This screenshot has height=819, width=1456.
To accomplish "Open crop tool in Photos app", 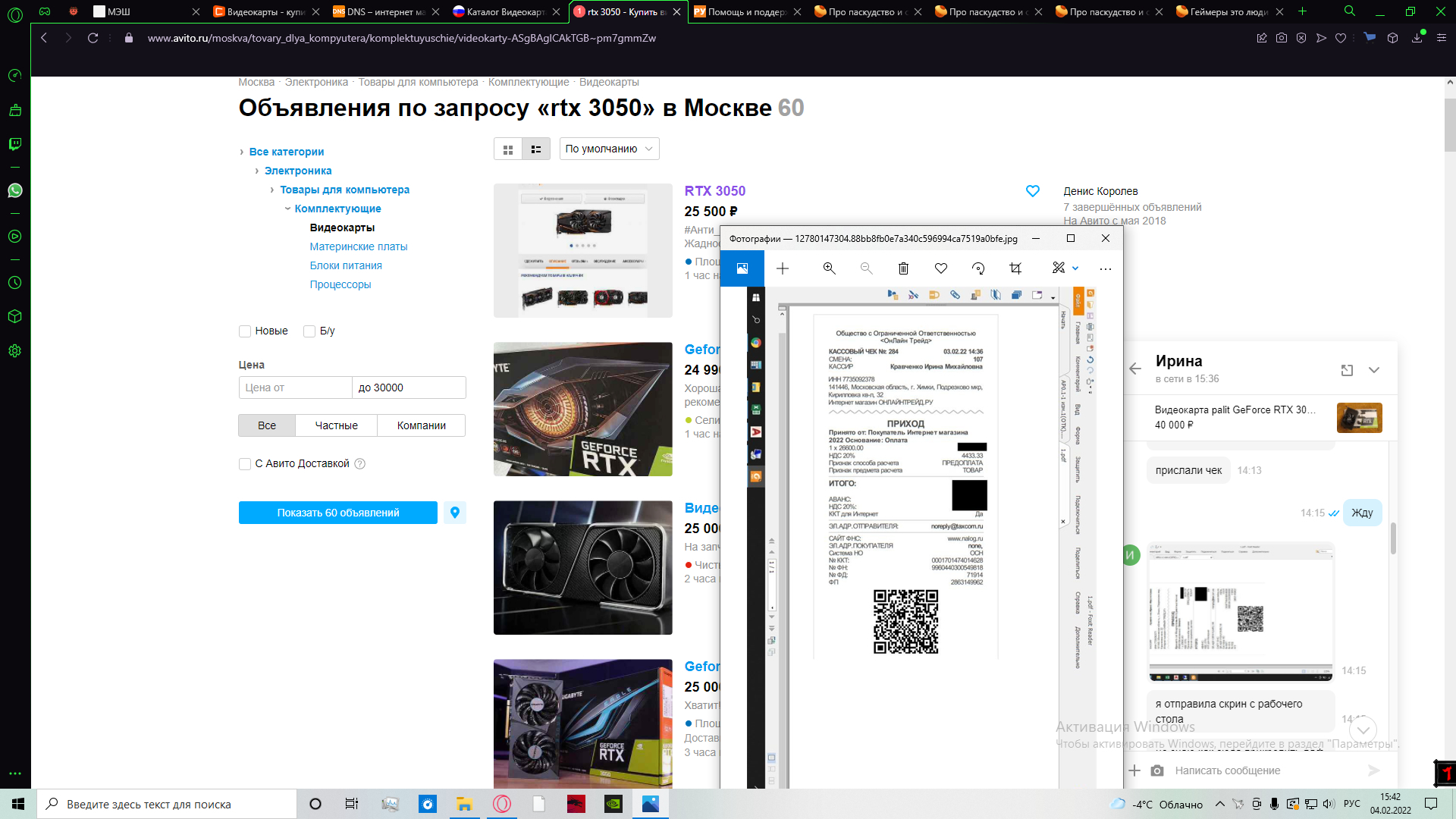I will (1015, 268).
